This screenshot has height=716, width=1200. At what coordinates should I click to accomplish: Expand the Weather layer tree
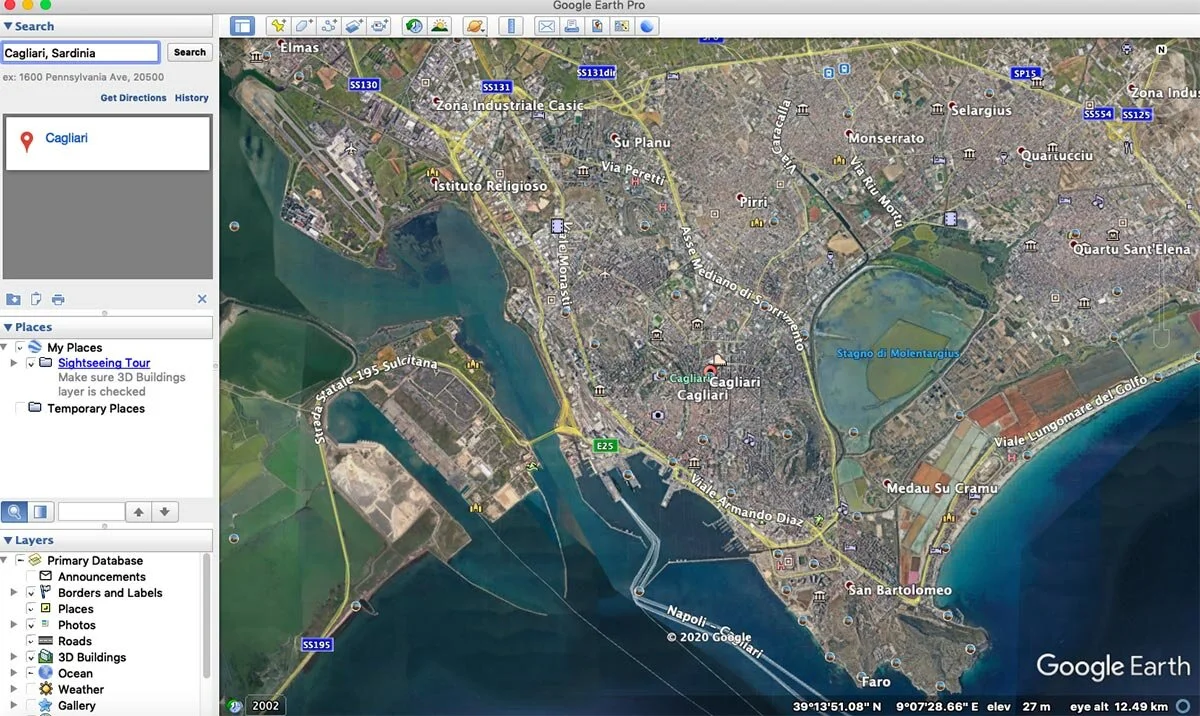point(14,689)
